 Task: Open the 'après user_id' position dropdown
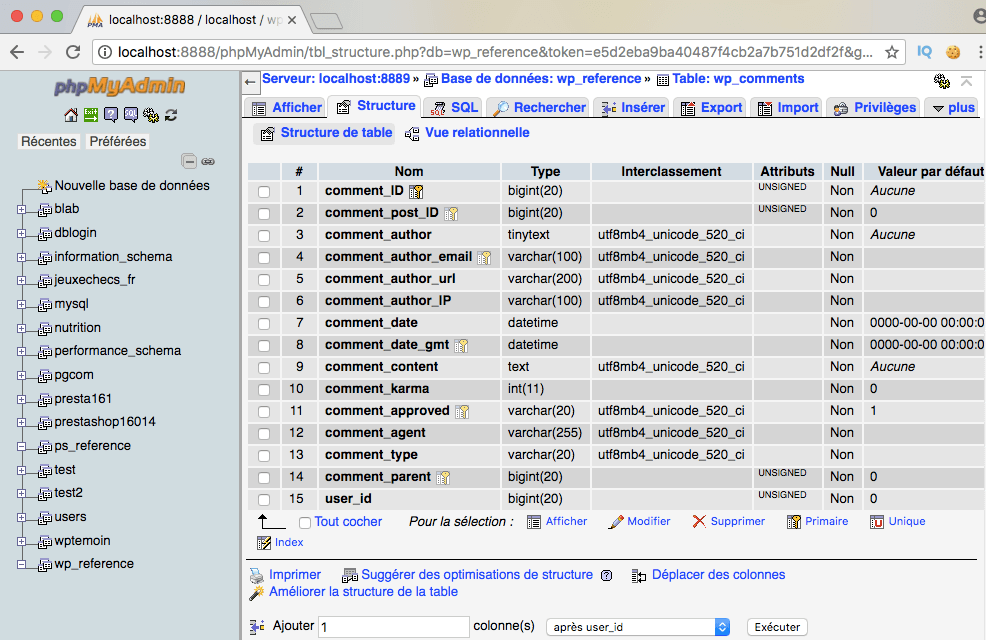pyautogui.click(x=638, y=627)
